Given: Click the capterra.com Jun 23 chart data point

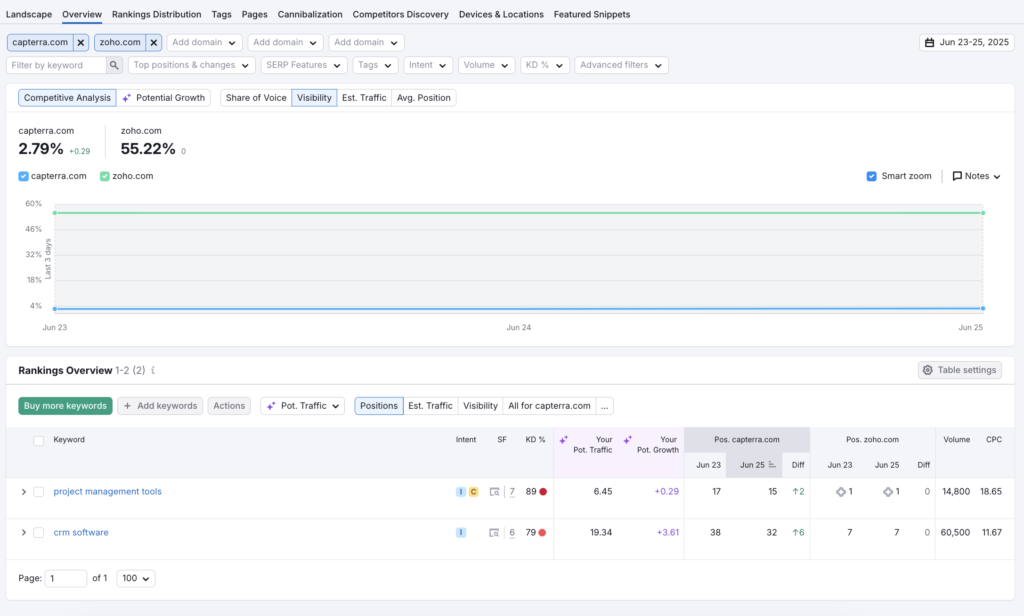Looking at the screenshot, I should (x=55, y=308).
